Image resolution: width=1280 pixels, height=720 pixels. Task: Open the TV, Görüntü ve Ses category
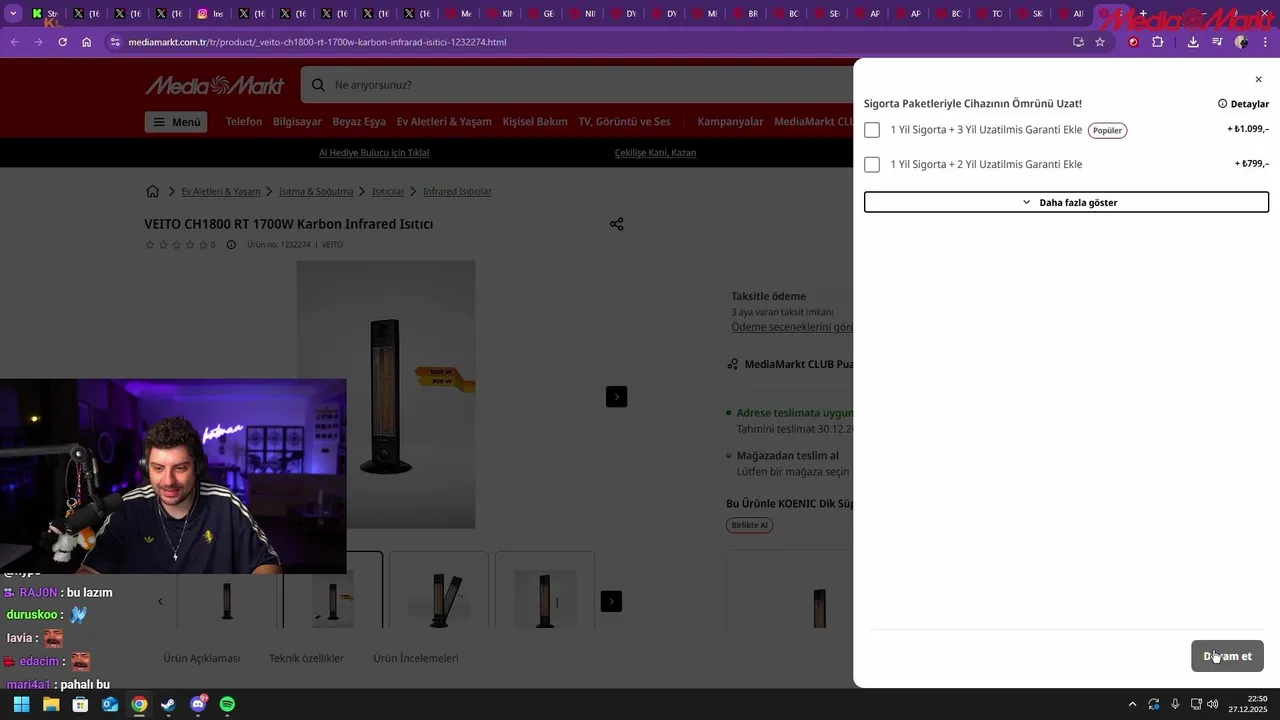[x=625, y=122]
